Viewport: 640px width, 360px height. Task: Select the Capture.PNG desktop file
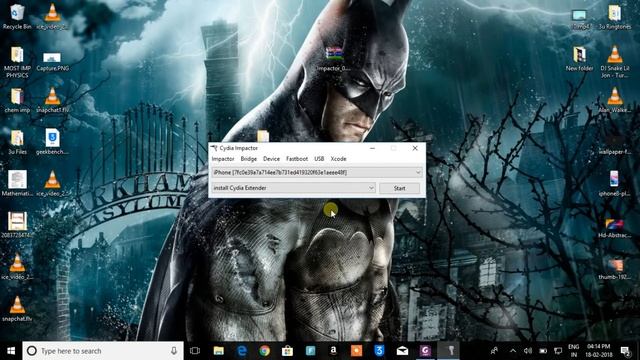52,61
